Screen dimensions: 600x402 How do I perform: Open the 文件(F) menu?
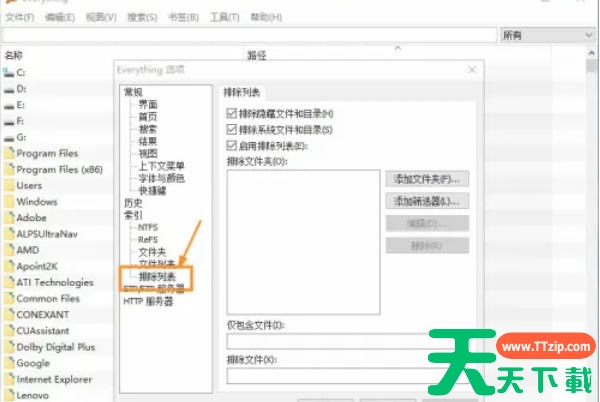[20, 17]
